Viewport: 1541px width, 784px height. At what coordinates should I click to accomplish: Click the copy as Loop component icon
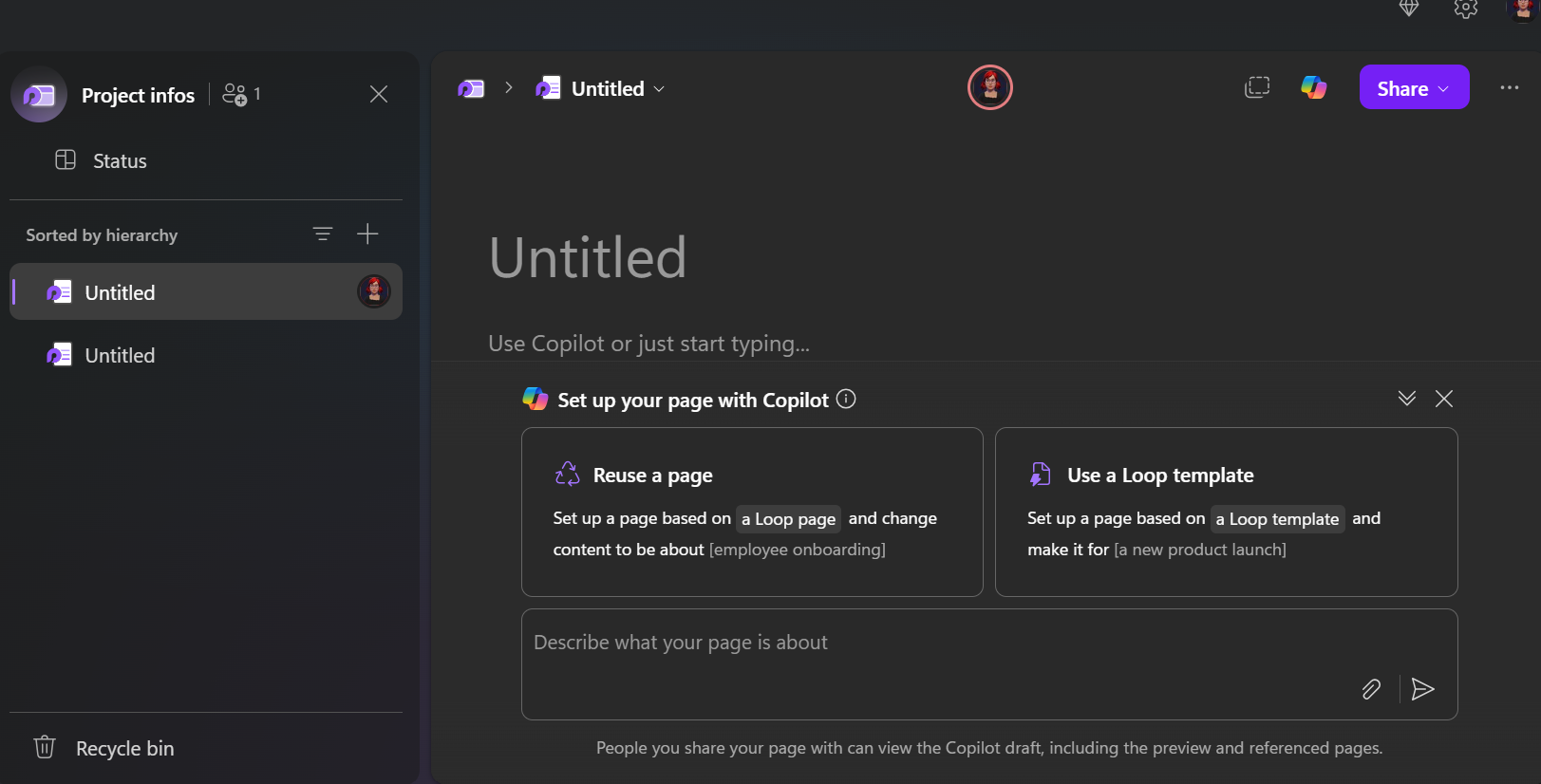click(x=1257, y=87)
